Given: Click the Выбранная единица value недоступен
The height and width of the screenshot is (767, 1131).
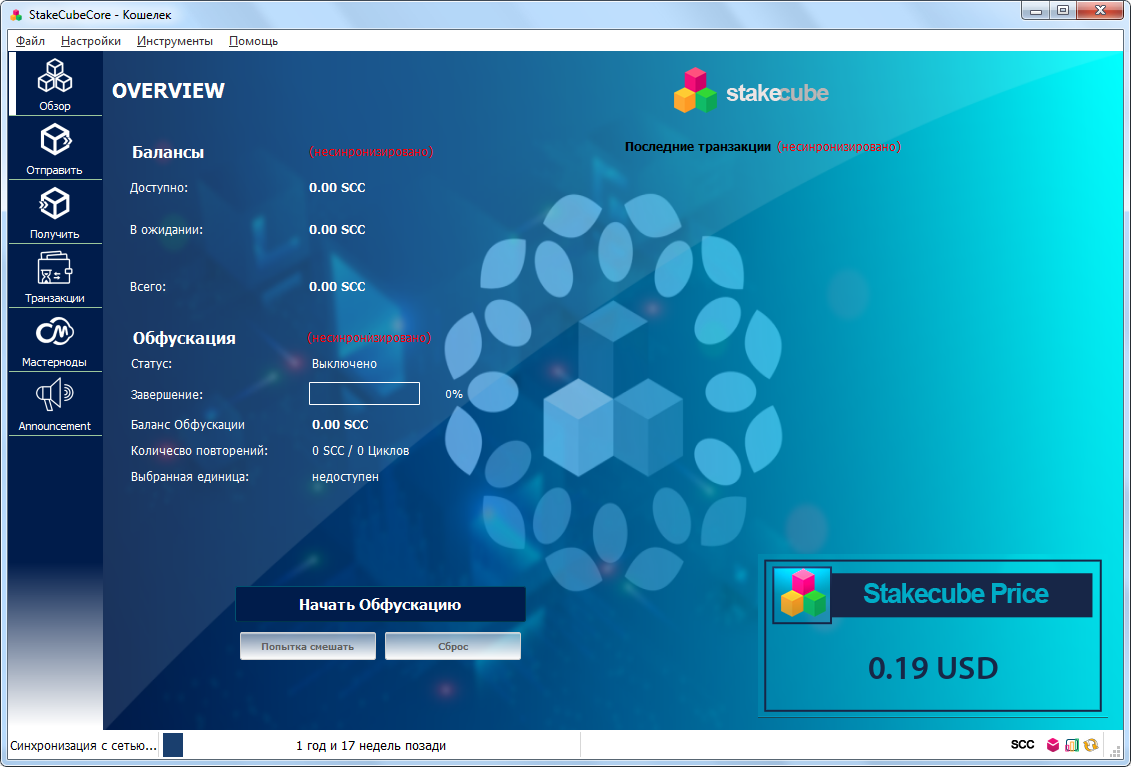Looking at the screenshot, I should (x=345, y=477).
